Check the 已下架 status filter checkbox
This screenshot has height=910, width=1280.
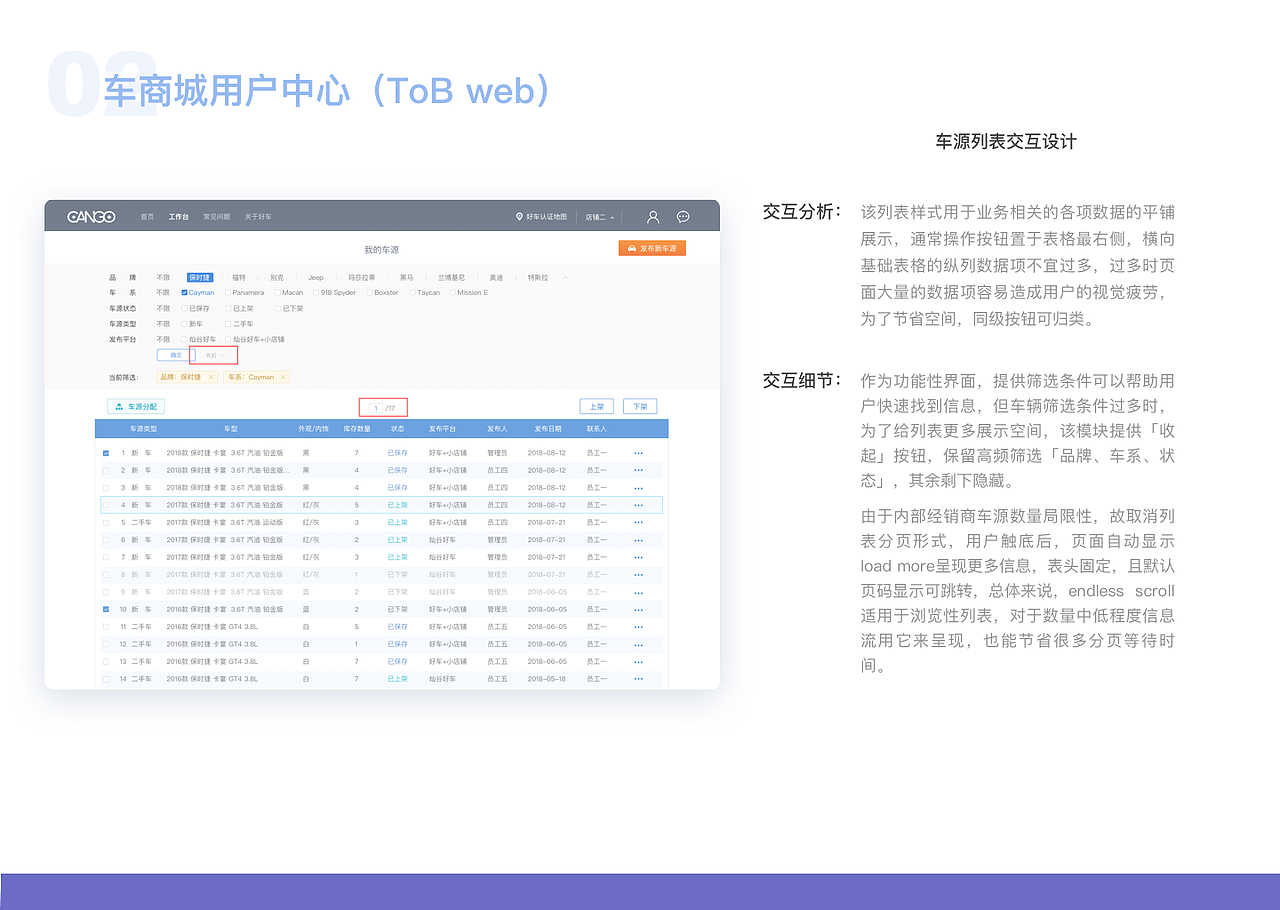coord(278,308)
